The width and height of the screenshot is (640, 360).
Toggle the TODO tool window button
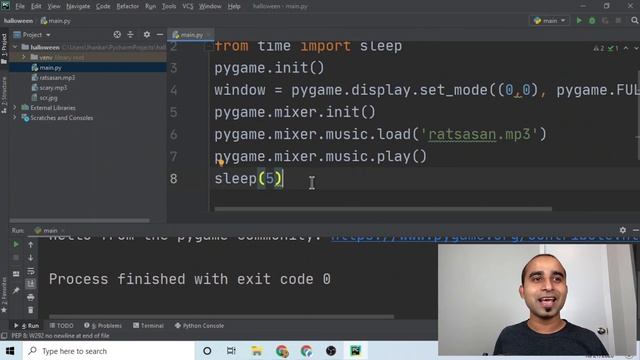(x=61, y=325)
